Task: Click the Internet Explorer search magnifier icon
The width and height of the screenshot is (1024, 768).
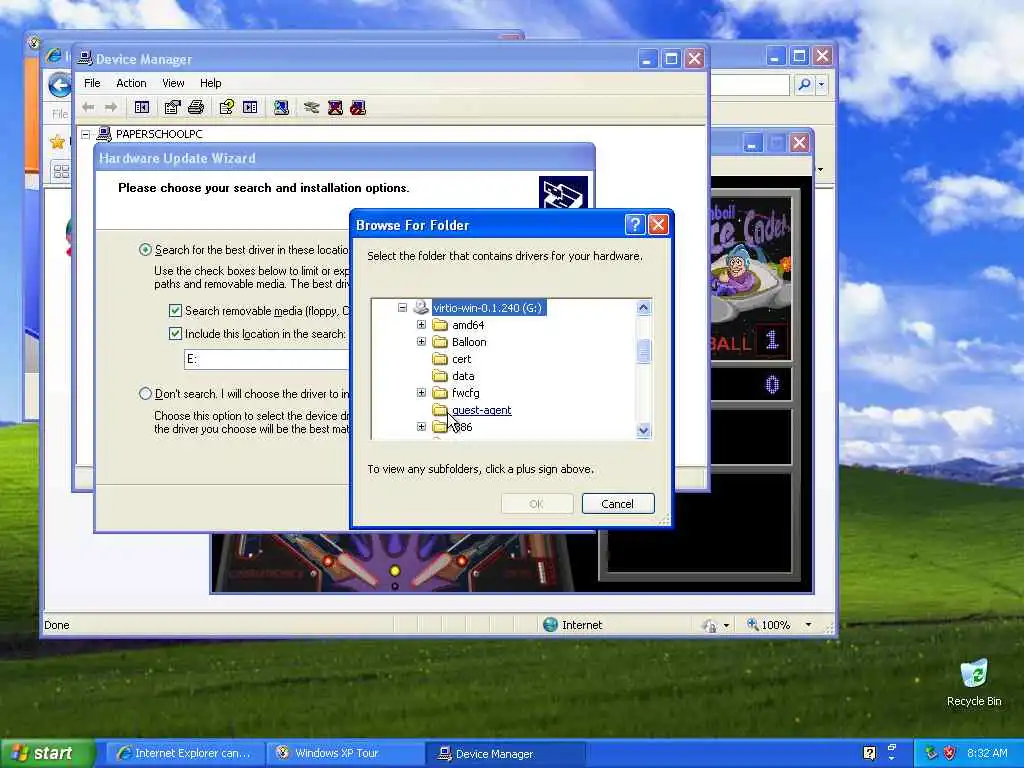Action: (805, 84)
